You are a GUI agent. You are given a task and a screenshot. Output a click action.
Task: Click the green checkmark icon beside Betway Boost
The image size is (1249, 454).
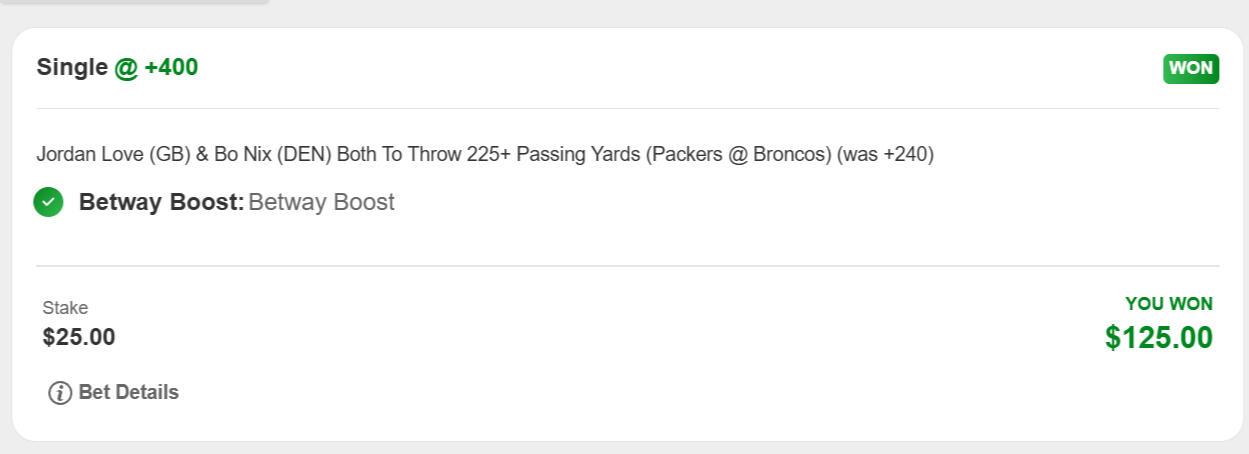(48, 202)
